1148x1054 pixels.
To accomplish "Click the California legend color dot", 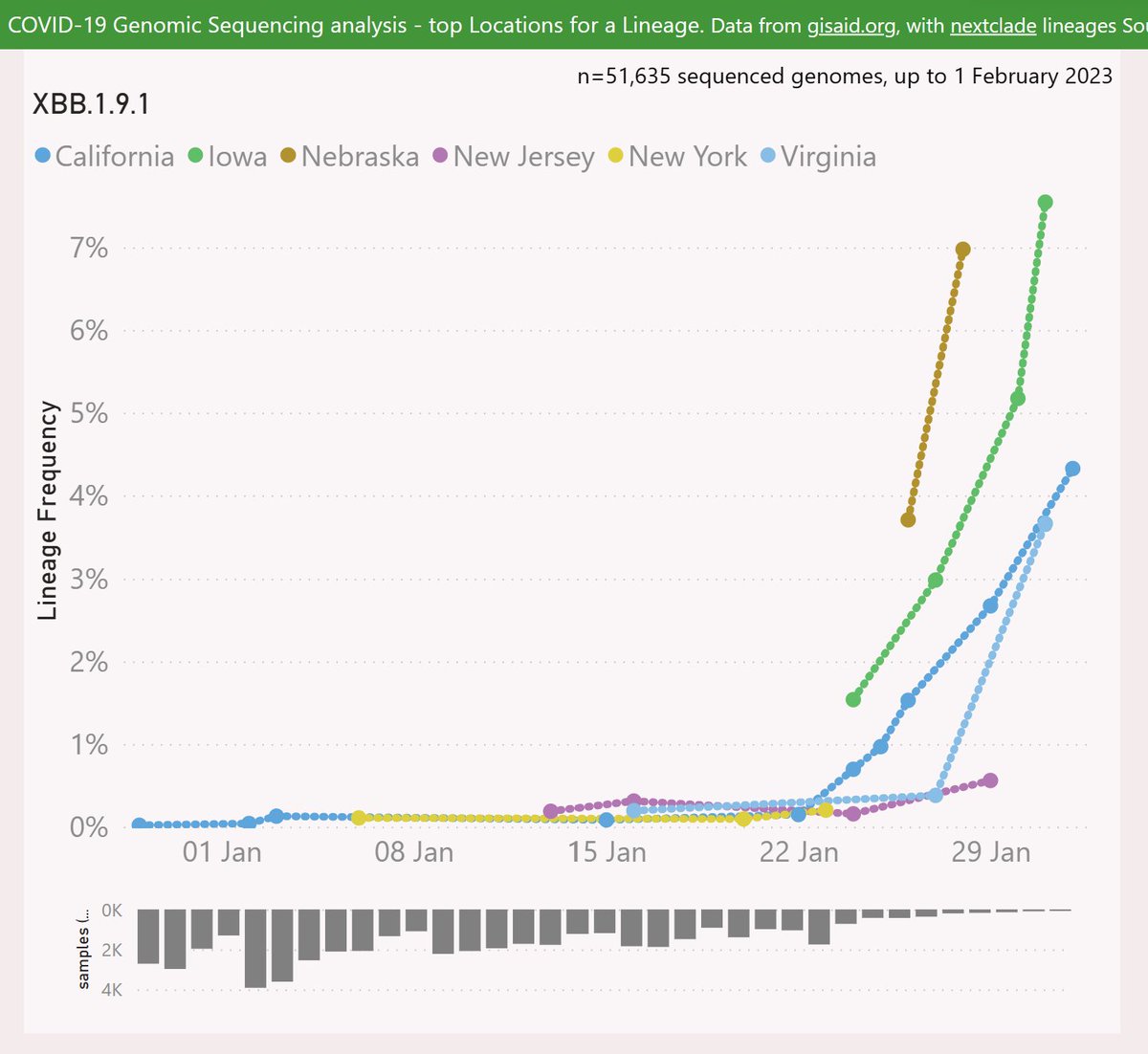I will 42,155.
